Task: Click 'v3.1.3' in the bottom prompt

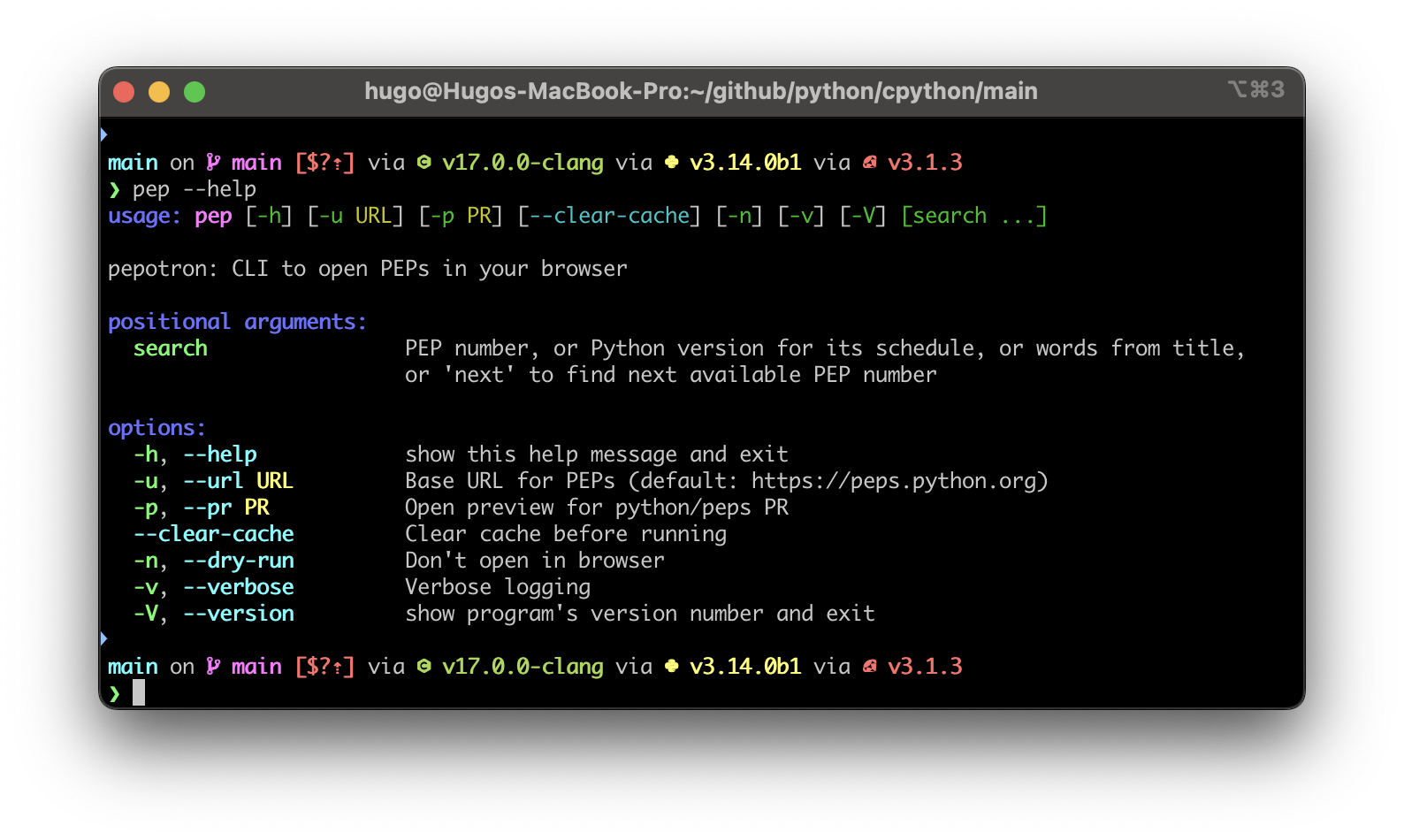Action: (925, 667)
